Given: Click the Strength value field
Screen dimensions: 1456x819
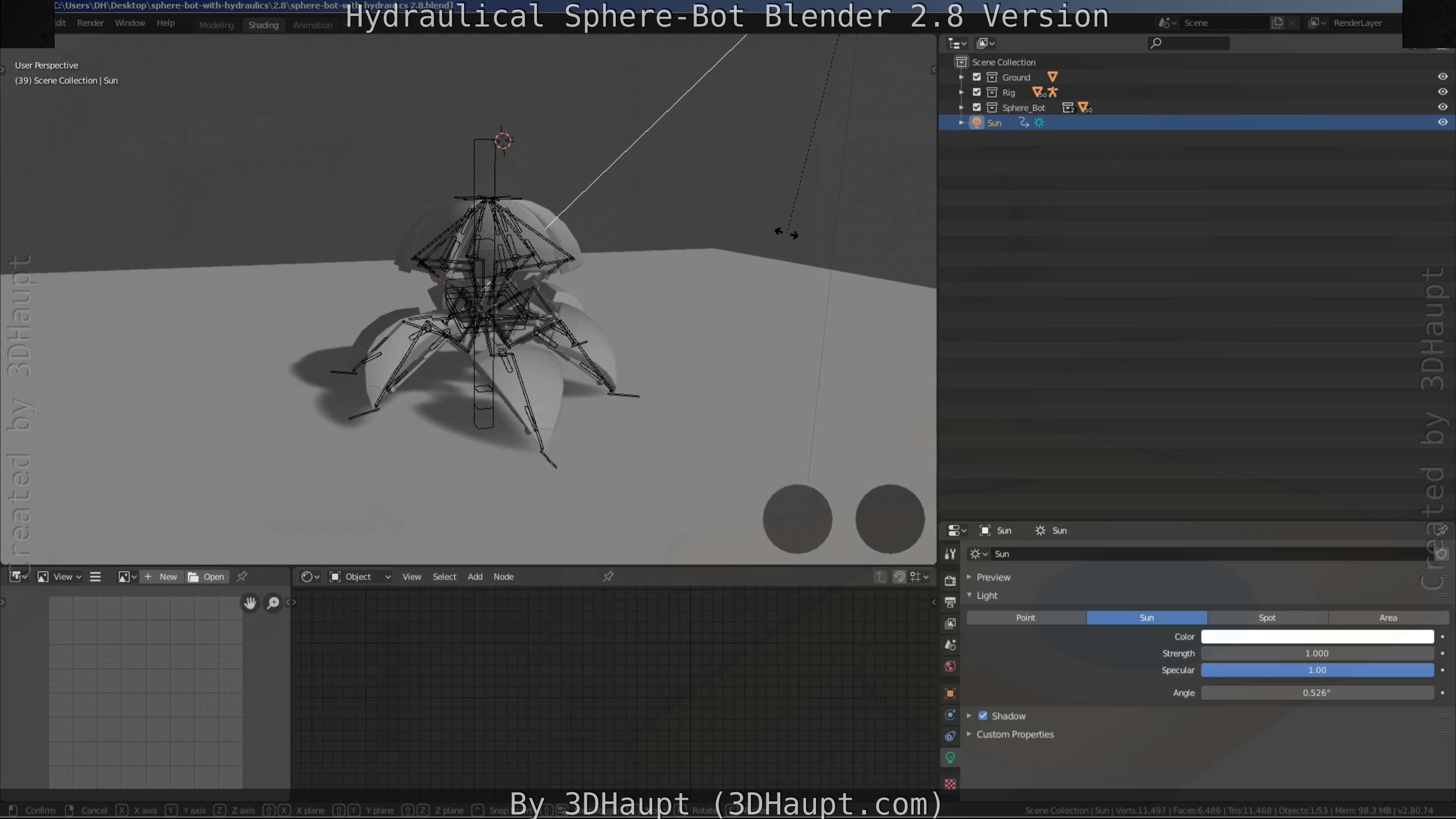Looking at the screenshot, I should coord(1317,653).
